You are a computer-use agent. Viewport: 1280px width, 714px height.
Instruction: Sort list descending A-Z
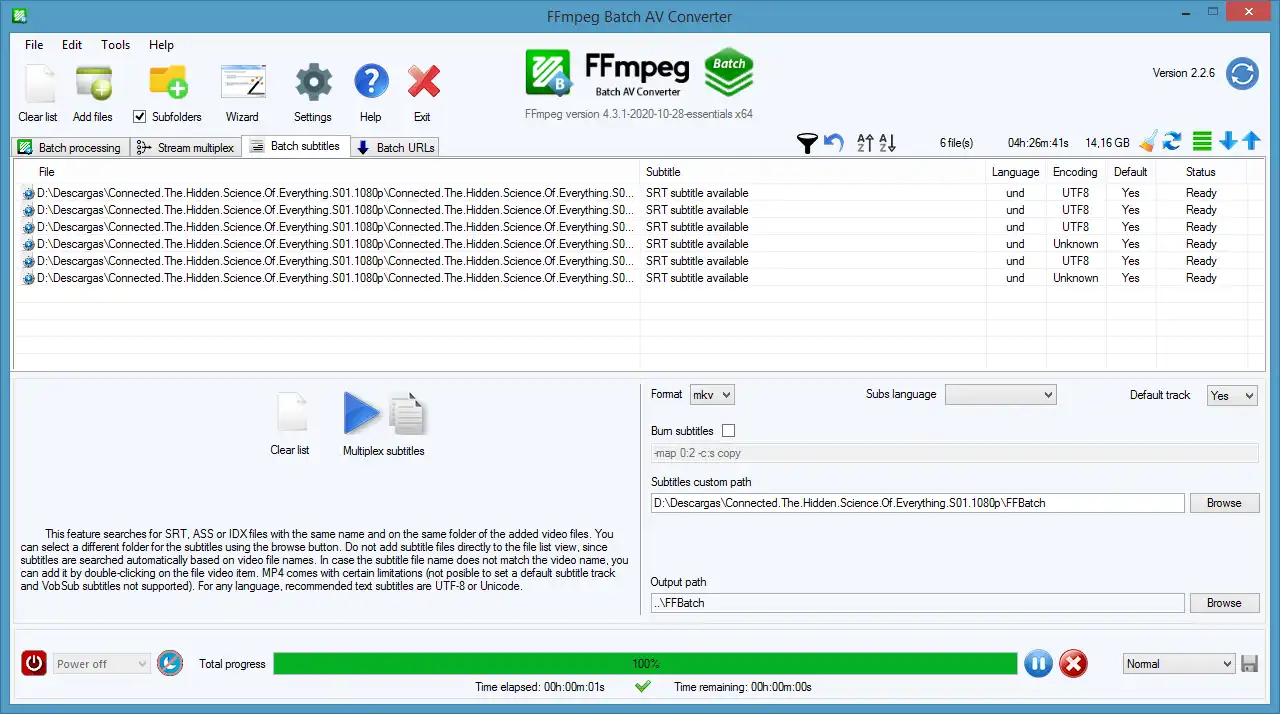pyautogui.click(x=887, y=143)
